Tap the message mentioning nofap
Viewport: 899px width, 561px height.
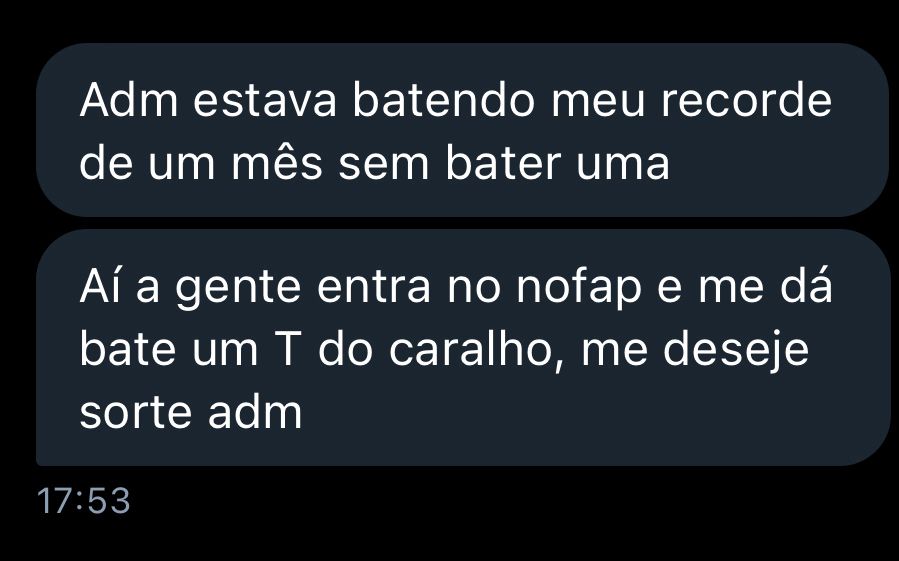pos(462,348)
